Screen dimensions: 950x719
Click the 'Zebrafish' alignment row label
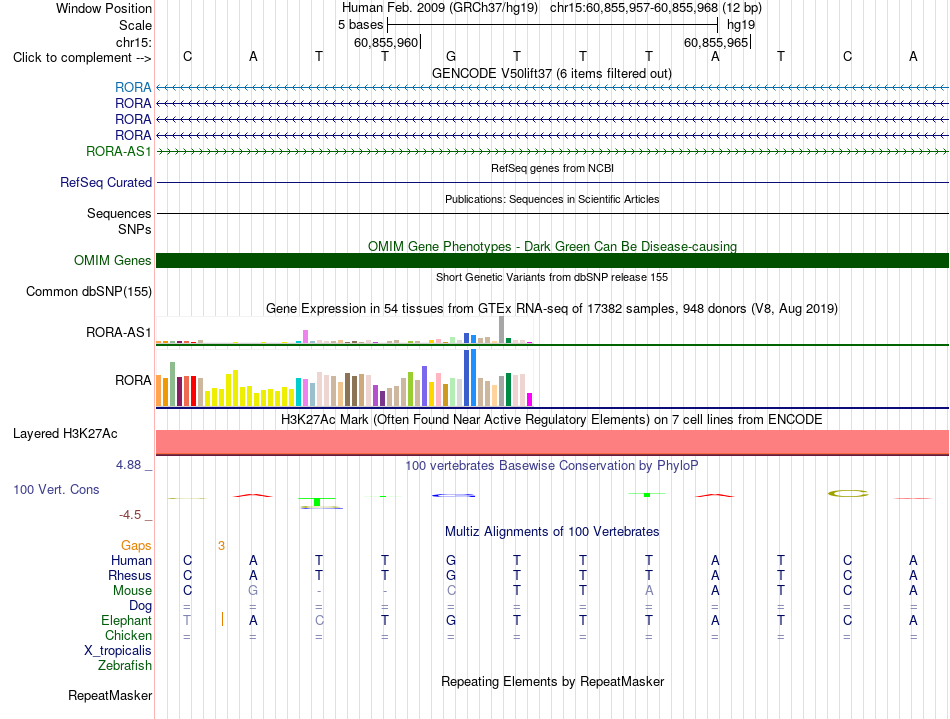(125, 665)
